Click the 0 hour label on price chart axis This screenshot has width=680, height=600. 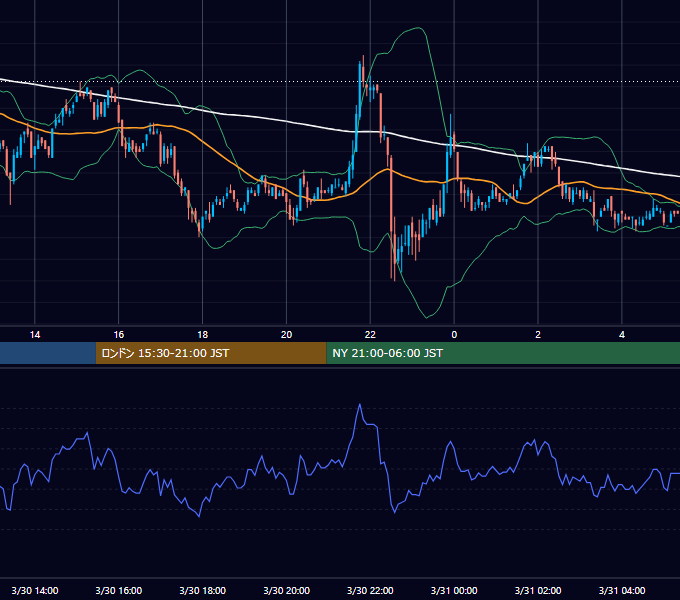click(454, 335)
